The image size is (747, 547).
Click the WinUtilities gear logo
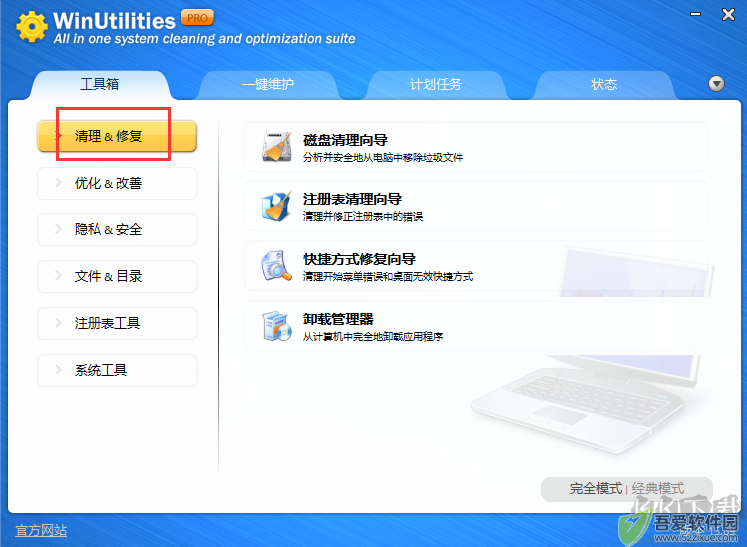(x=32, y=27)
